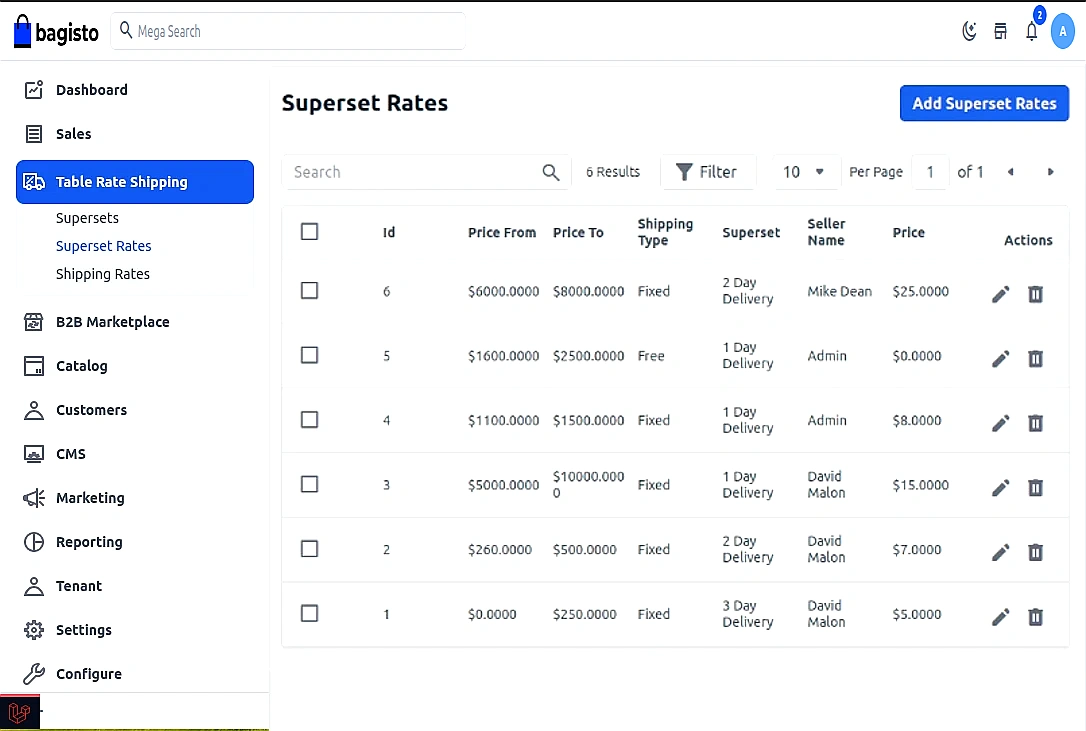
Task: Check the select-all checkbox in the header
Action: 309,230
